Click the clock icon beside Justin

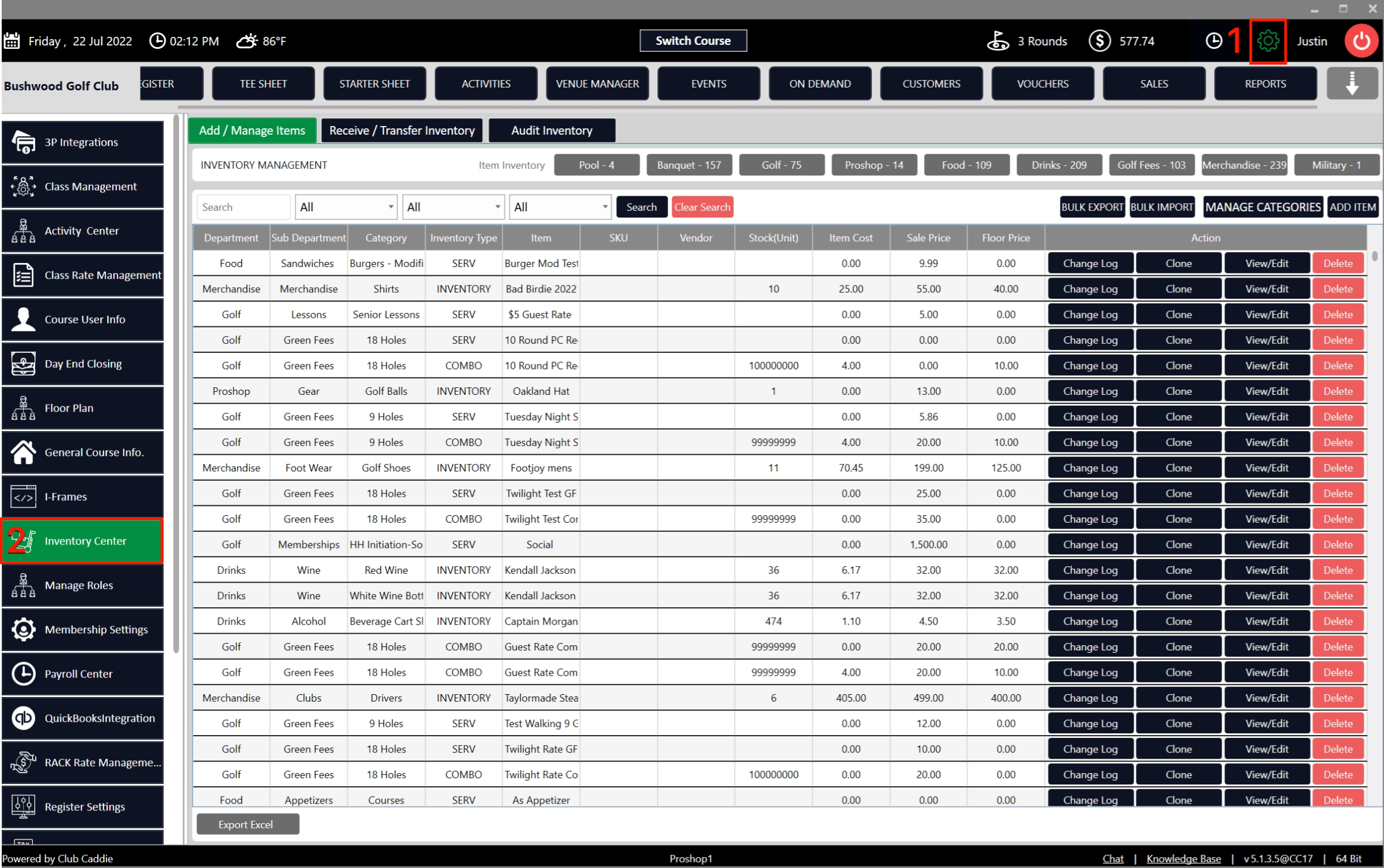click(1214, 41)
